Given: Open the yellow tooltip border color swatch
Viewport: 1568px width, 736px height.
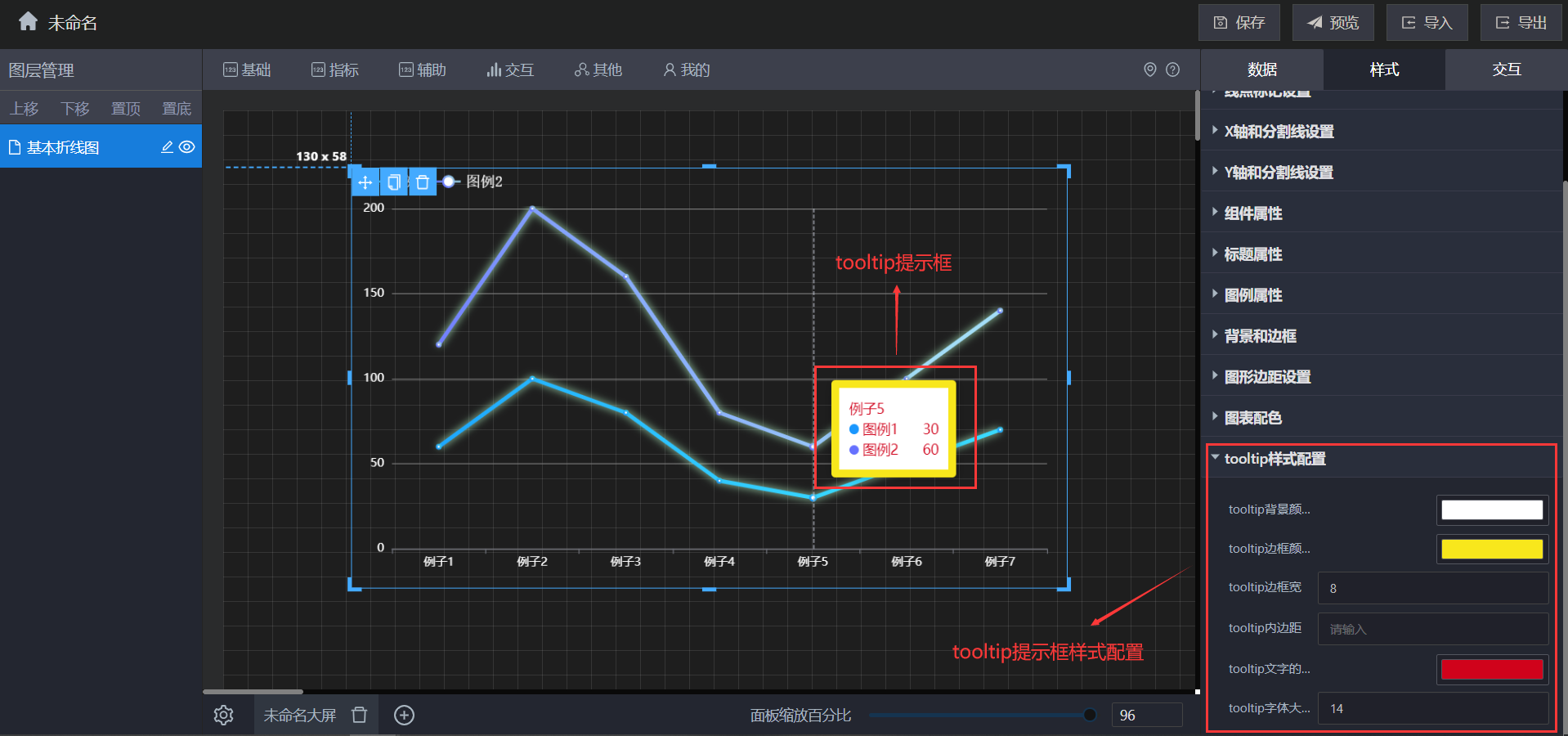Looking at the screenshot, I should 1491,549.
